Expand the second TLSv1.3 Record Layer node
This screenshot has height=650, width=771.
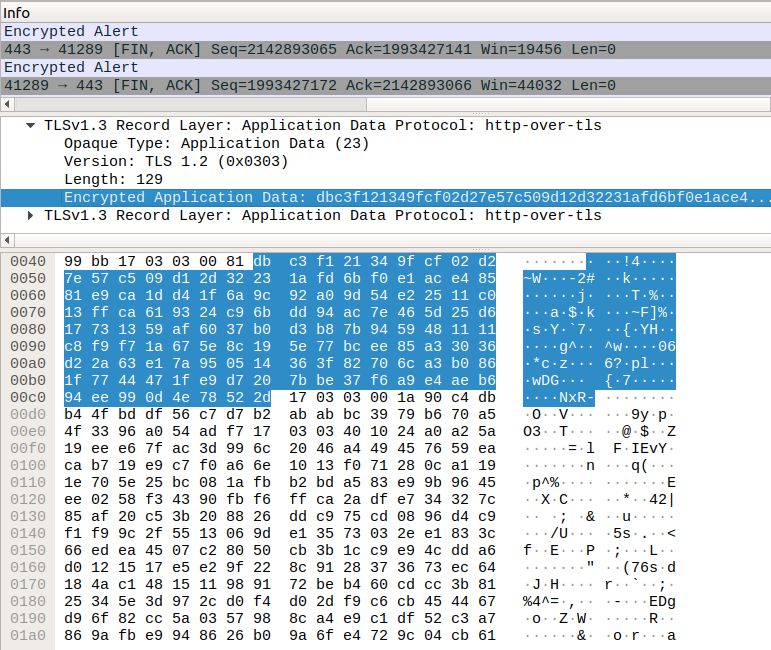[30, 215]
